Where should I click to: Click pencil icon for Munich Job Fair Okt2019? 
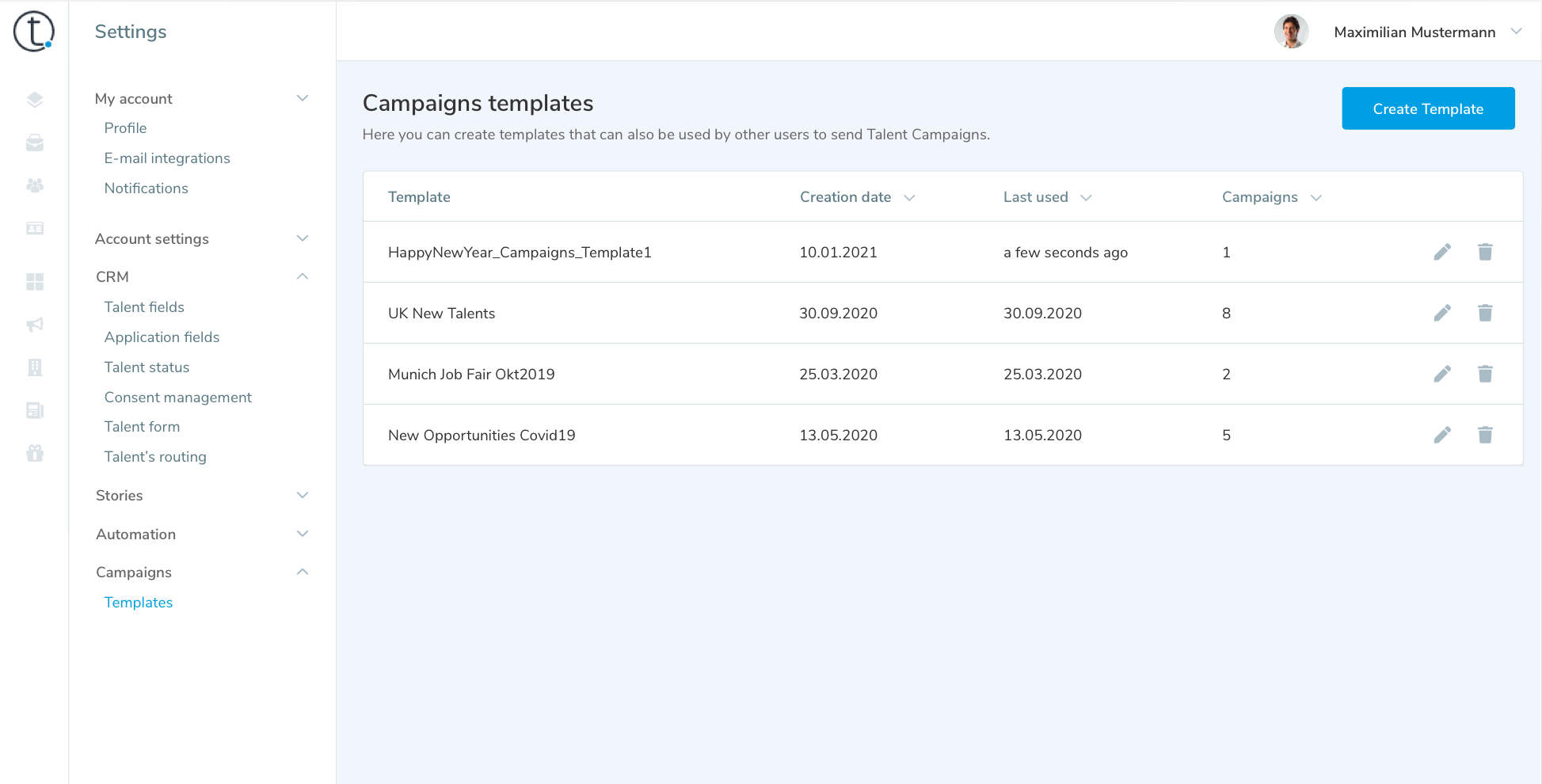[1442, 374]
